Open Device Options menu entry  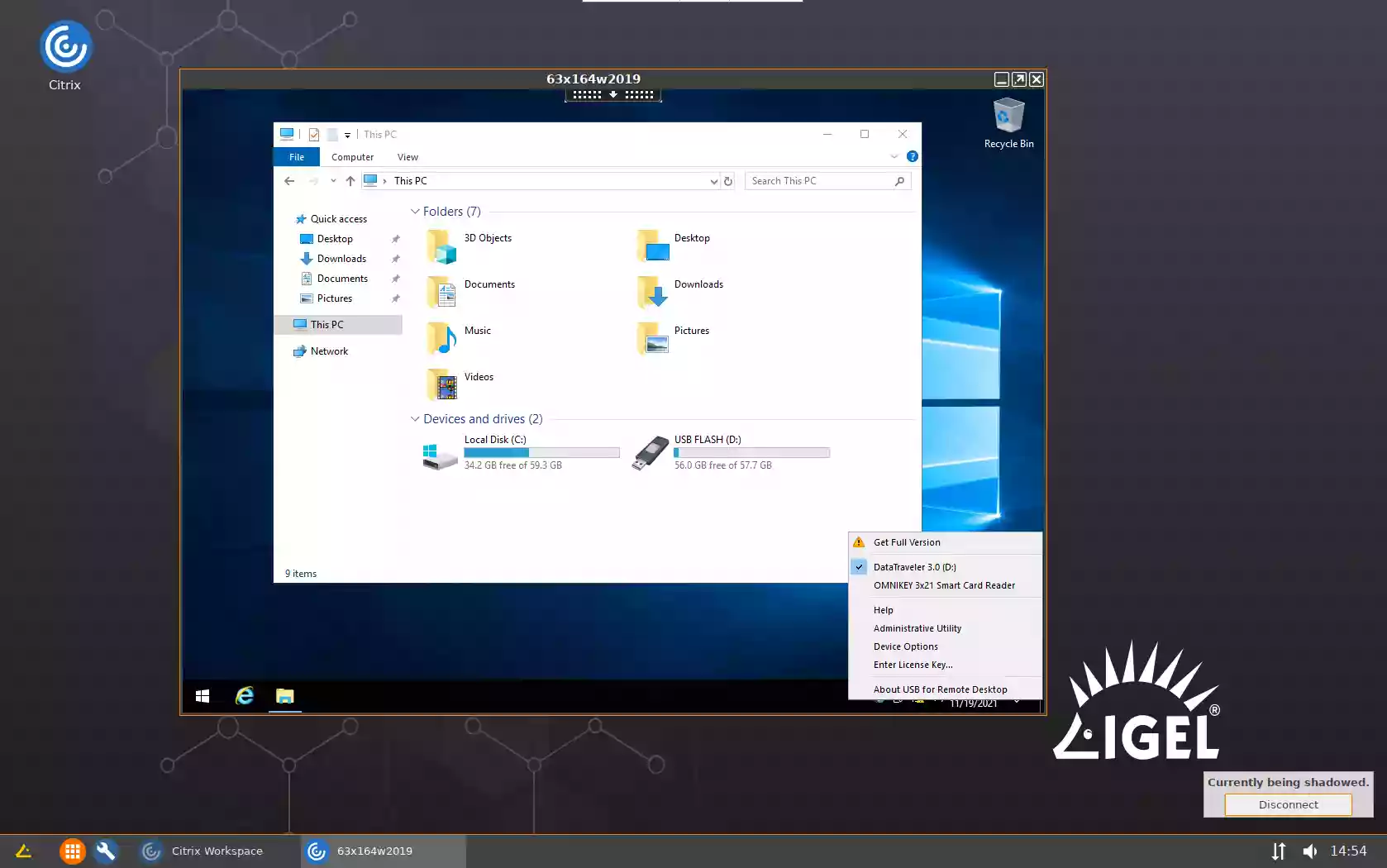point(946,646)
